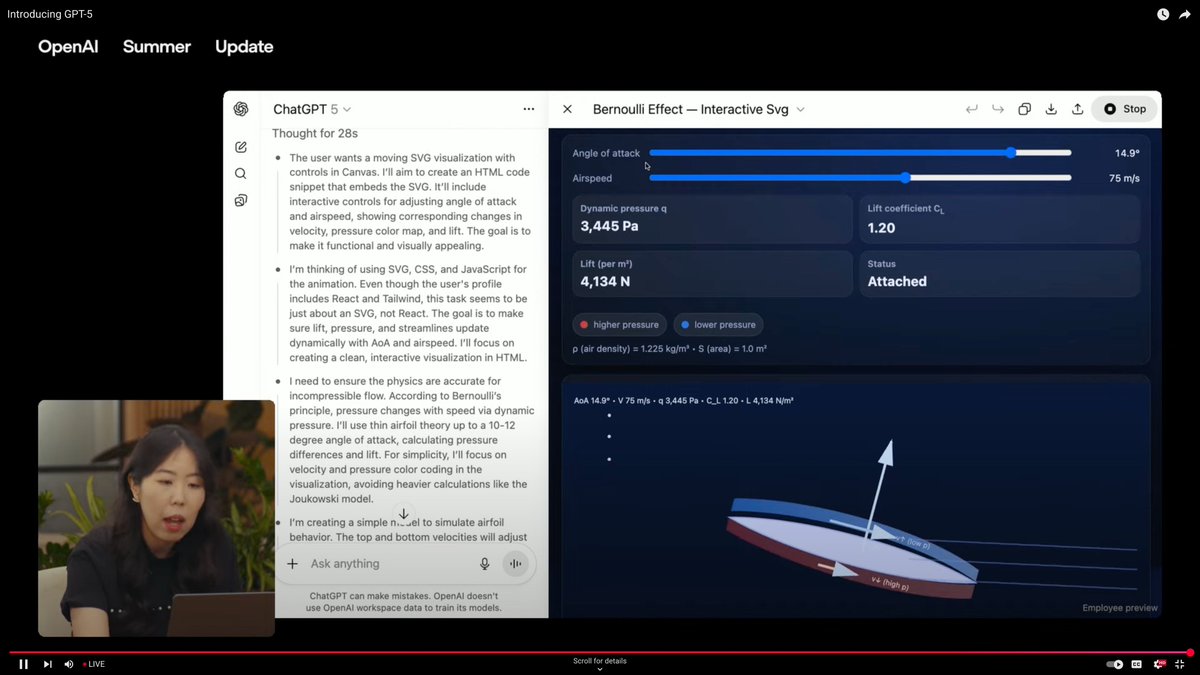Close the canvas with the X

pyautogui.click(x=567, y=109)
